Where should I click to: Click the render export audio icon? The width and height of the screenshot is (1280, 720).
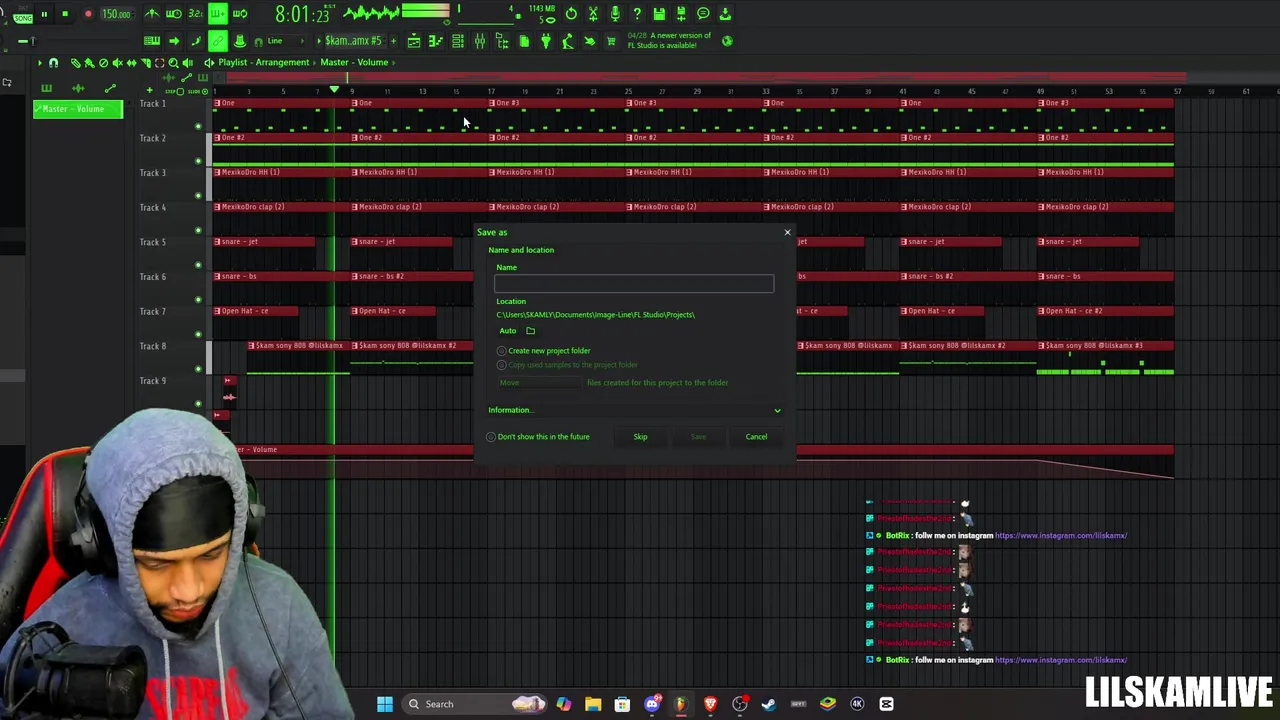point(681,14)
